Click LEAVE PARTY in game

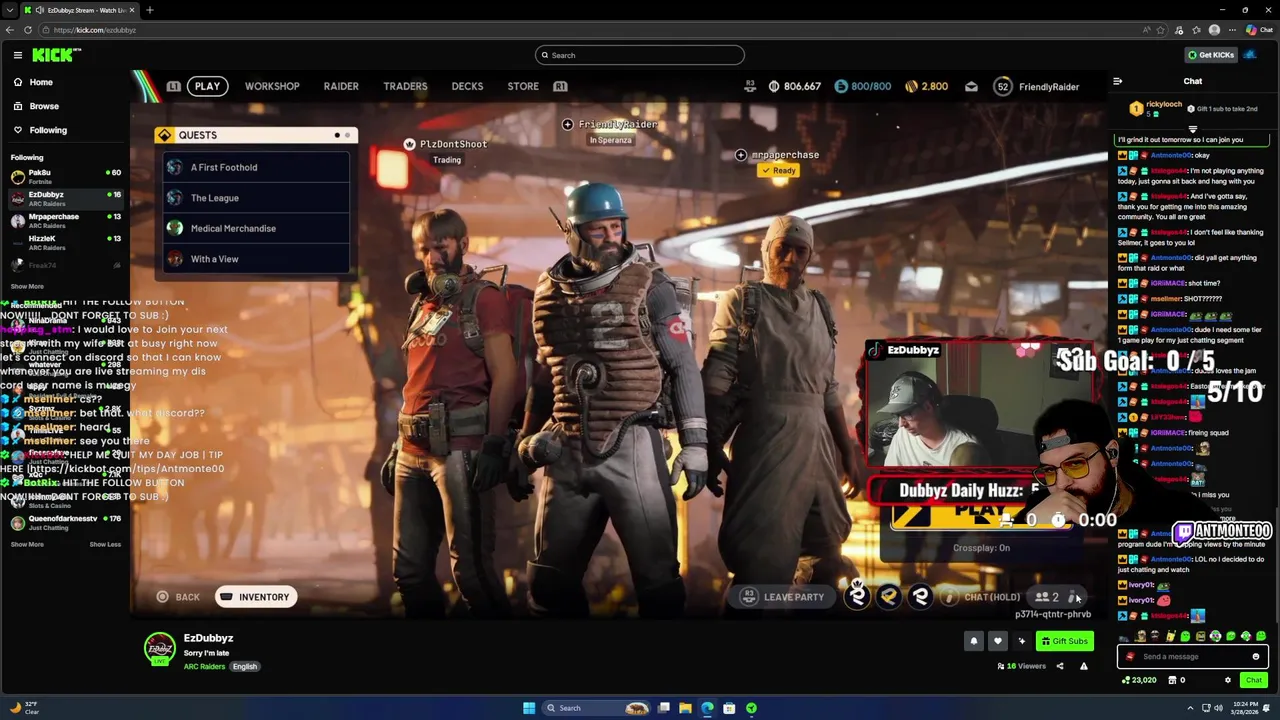[783, 597]
